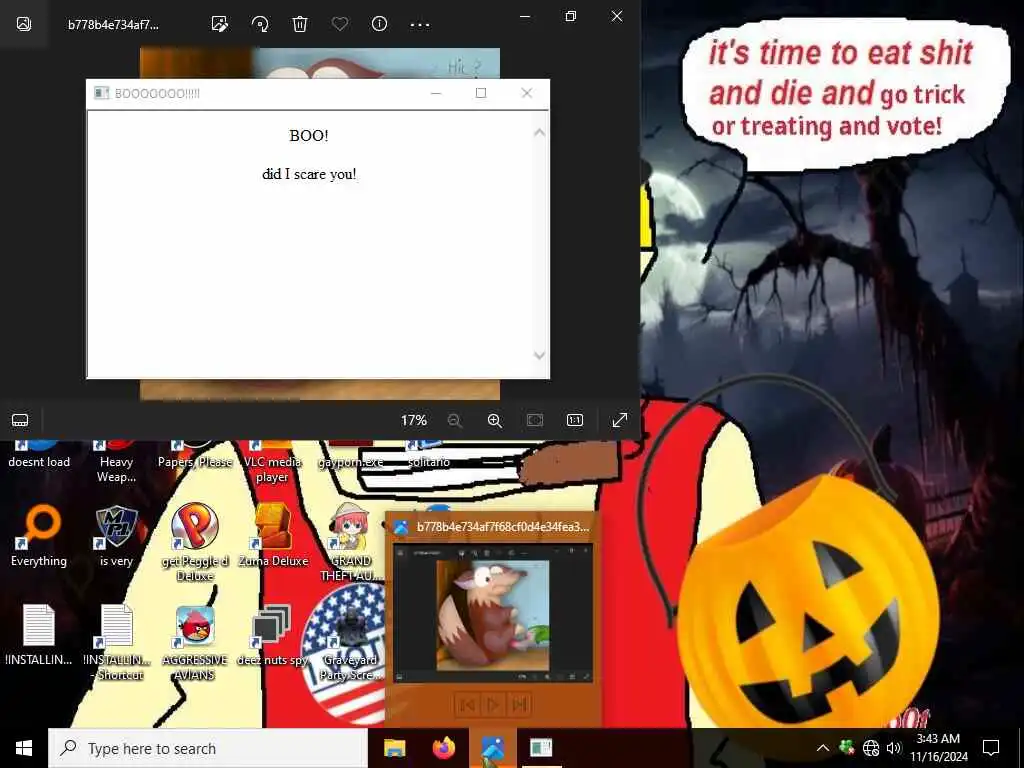
Task: Close the BOOOOOOO!!!!! window
Action: [x=527, y=93]
